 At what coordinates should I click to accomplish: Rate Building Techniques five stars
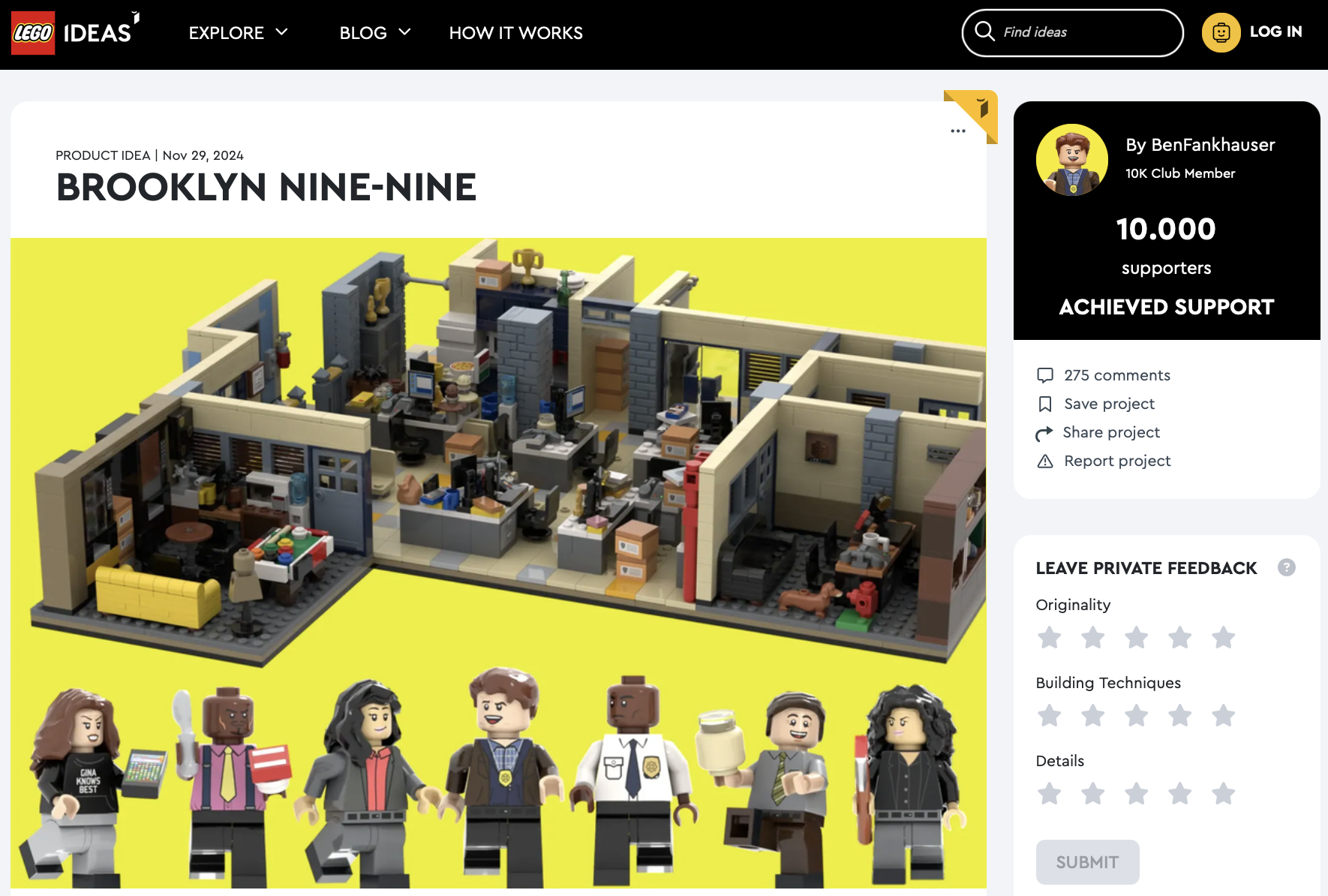[1223, 716]
